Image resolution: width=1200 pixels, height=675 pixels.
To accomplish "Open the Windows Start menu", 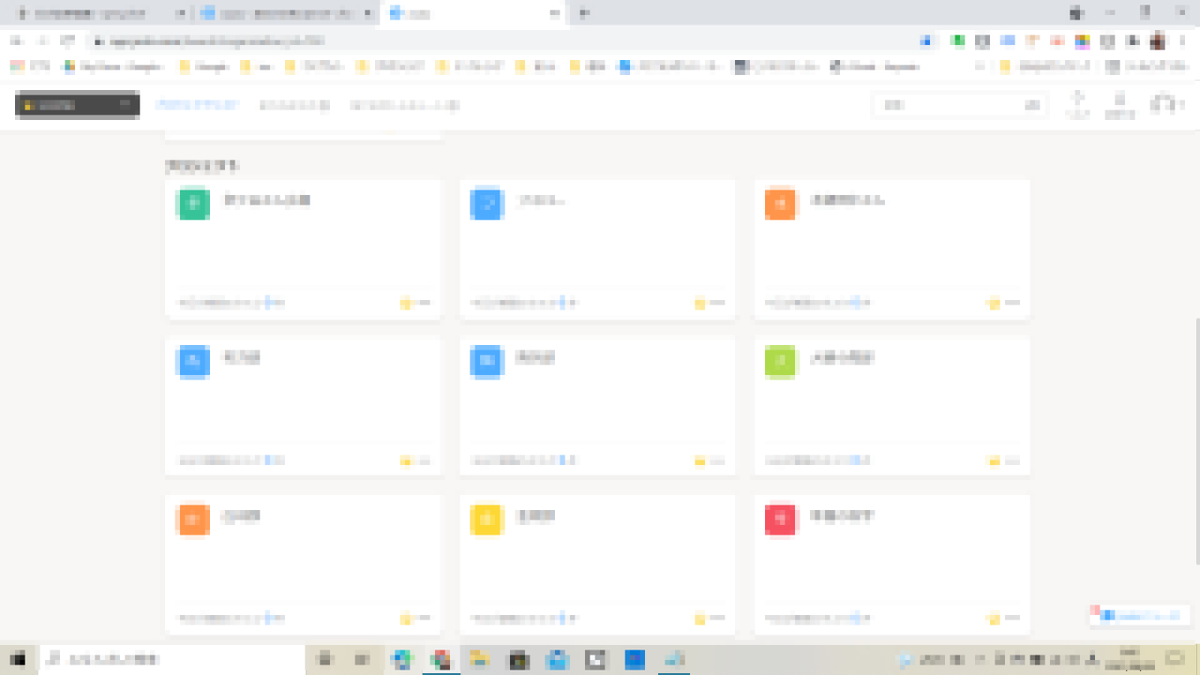I will pyautogui.click(x=18, y=659).
